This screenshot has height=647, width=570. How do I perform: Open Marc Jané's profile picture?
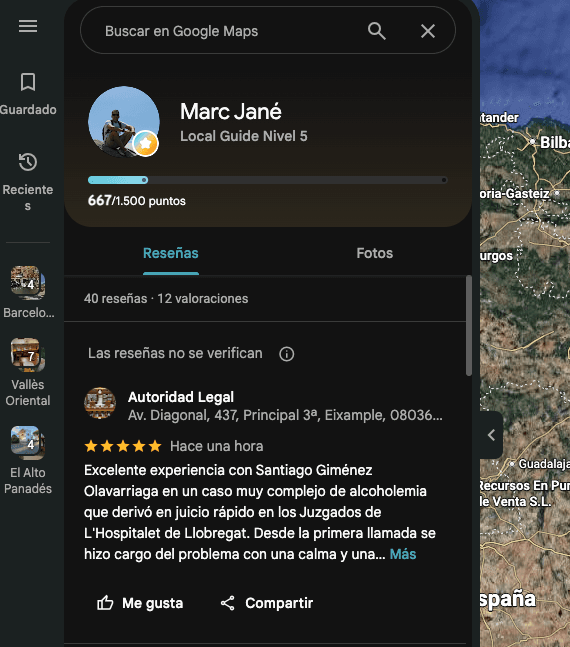[x=124, y=122]
